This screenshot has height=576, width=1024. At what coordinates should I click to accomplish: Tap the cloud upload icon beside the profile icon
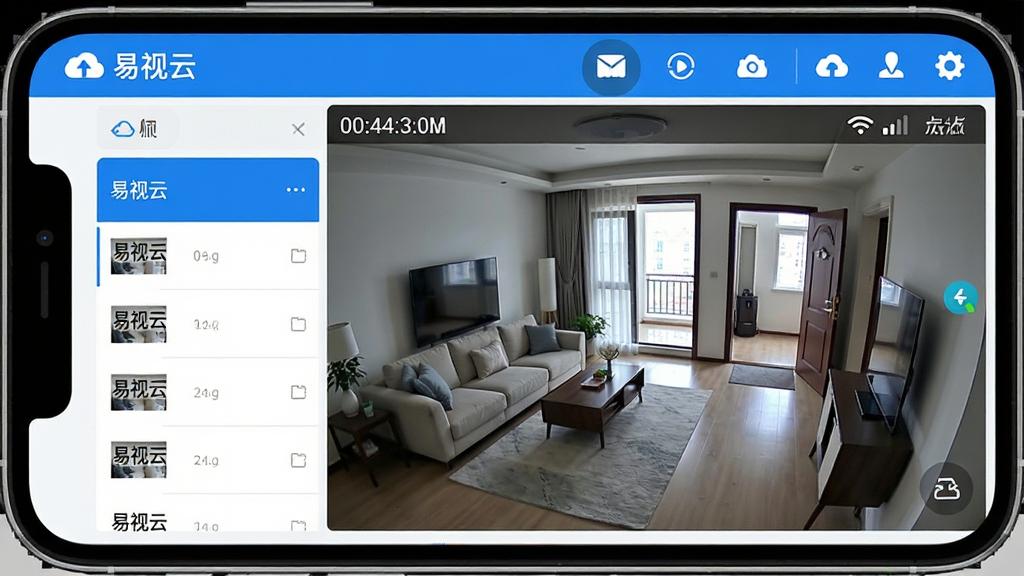pos(831,67)
